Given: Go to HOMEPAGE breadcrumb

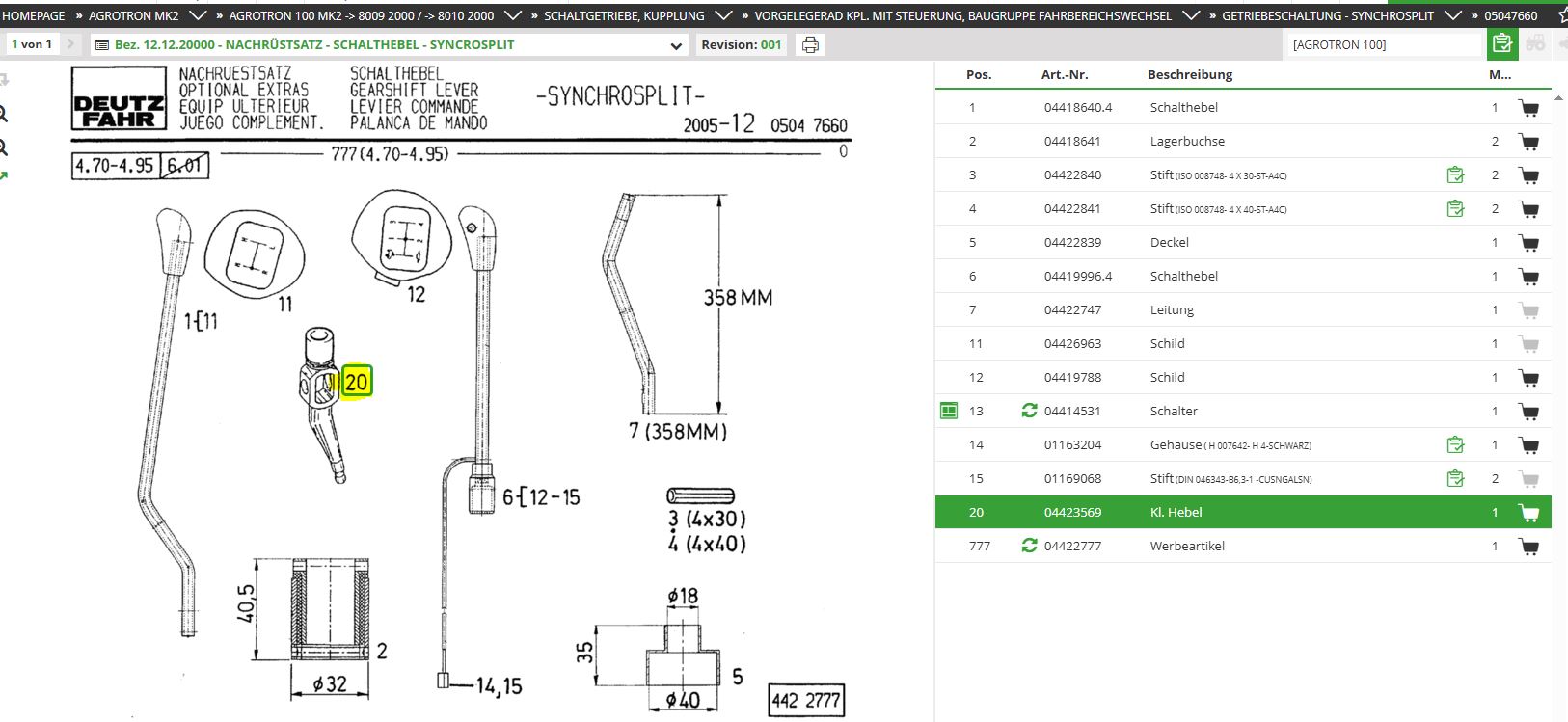Looking at the screenshot, I should tap(34, 15).
